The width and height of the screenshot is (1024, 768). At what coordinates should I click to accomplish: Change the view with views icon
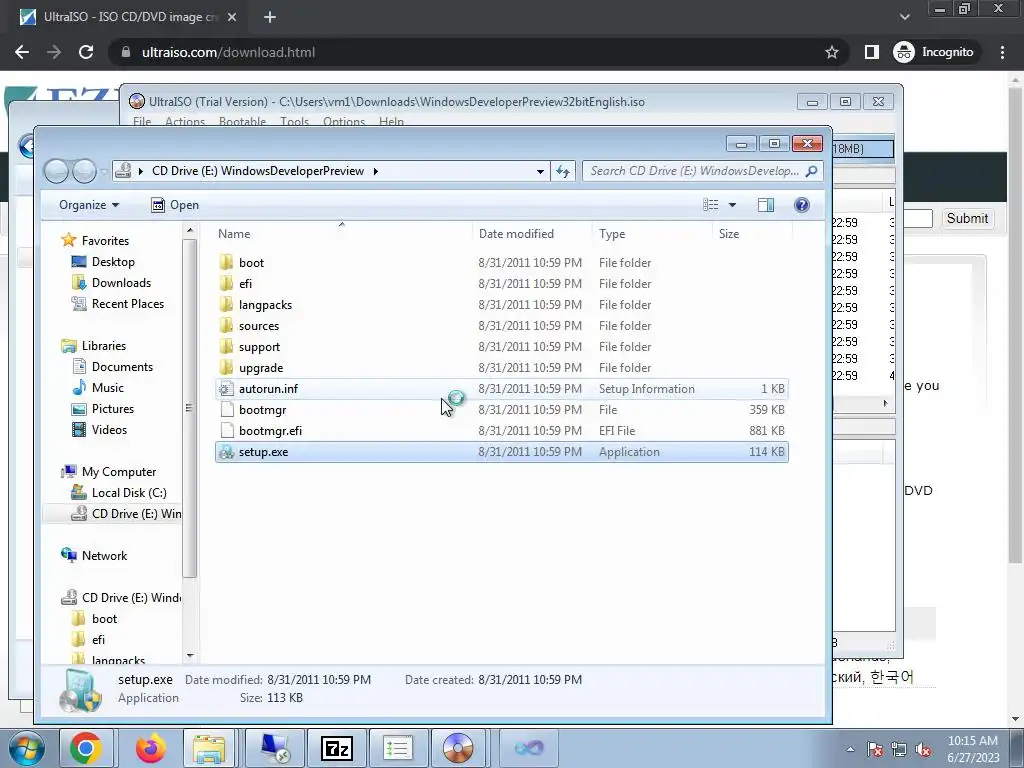pyautogui.click(x=711, y=205)
